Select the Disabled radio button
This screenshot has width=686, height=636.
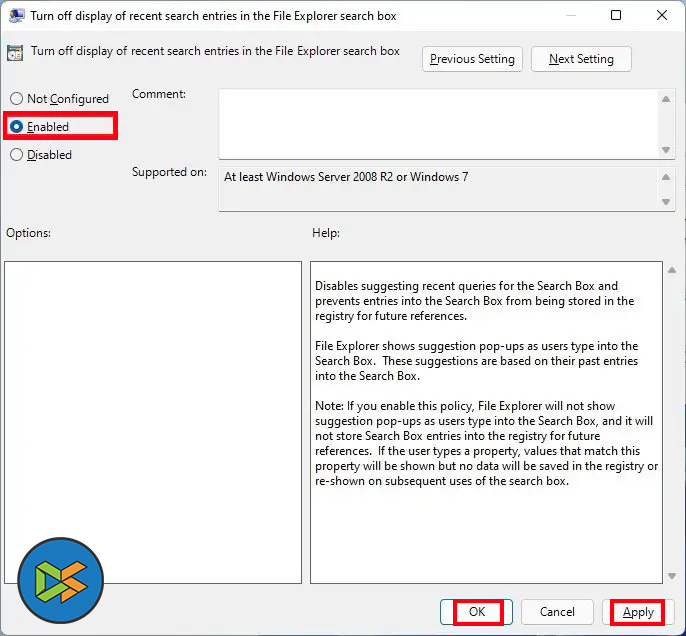click(16, 155)
